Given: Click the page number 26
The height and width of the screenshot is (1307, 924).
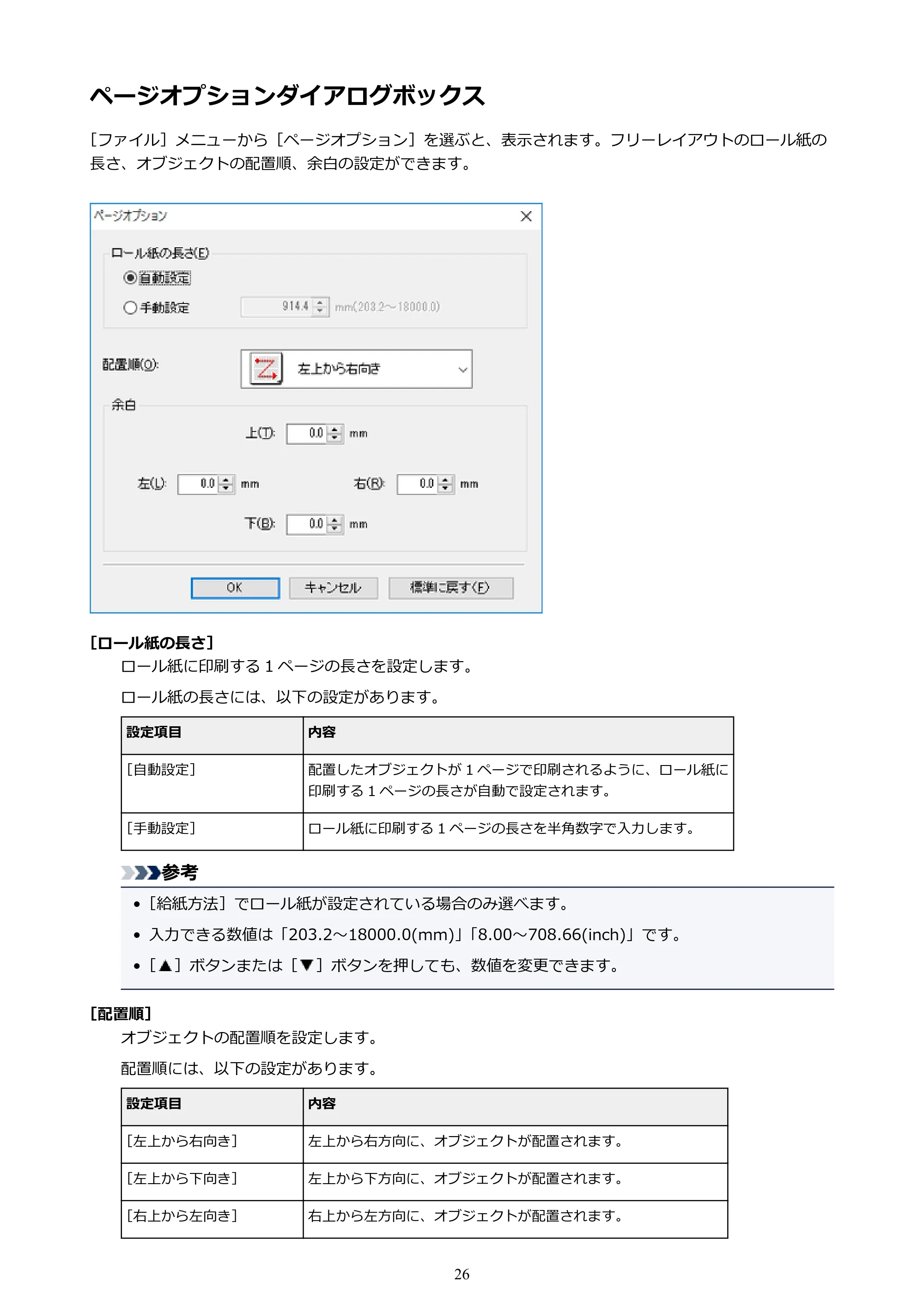Looking at the screenshot, I should click(x=462, y=1274).
